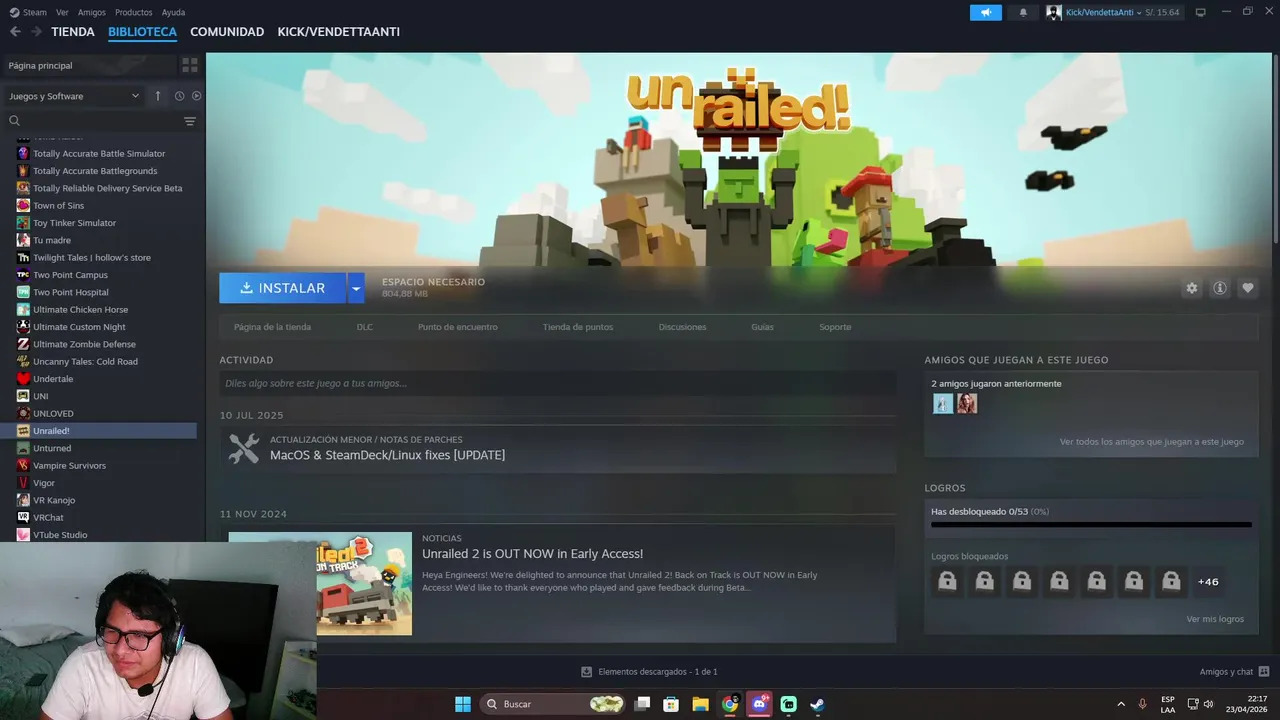Click the achievements progress bar

tap(1091, 524)
